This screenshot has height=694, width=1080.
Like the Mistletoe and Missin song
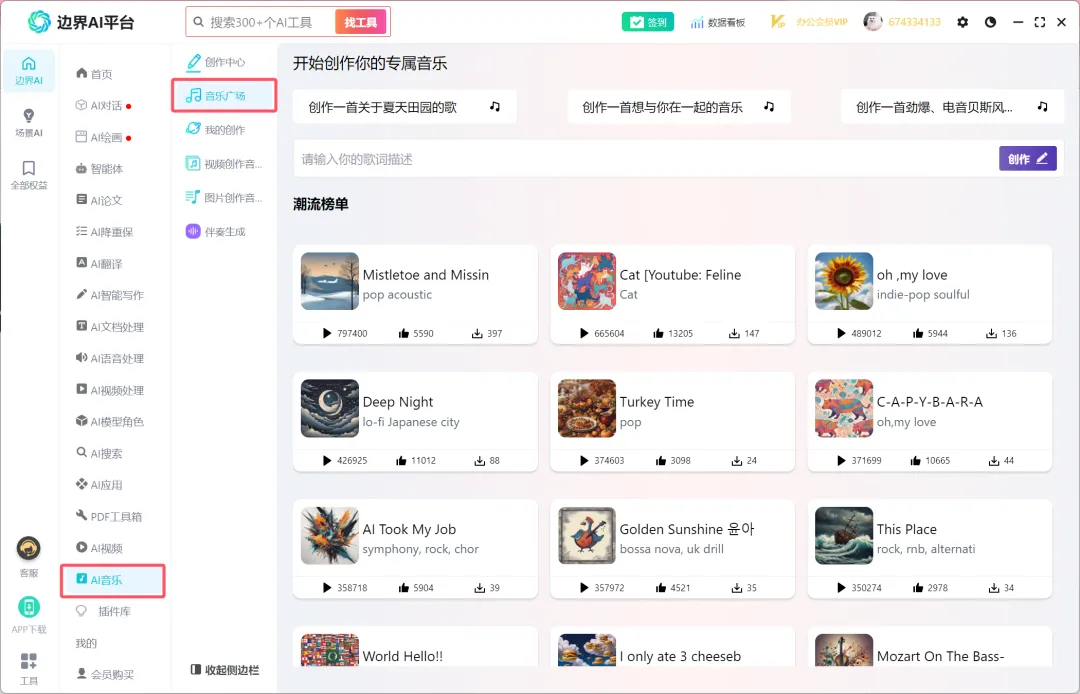pos(404,333)
